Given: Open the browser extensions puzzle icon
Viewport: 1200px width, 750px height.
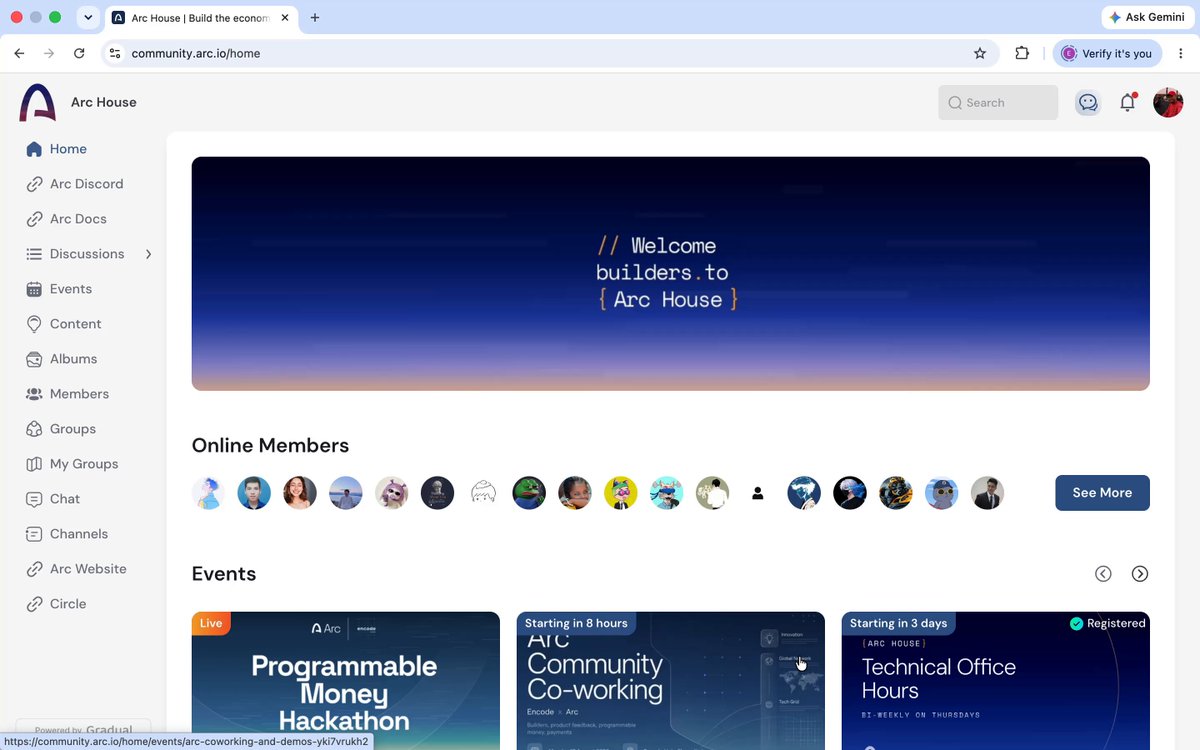Looking at the screenshot, I should click(x=1022, y=53).
